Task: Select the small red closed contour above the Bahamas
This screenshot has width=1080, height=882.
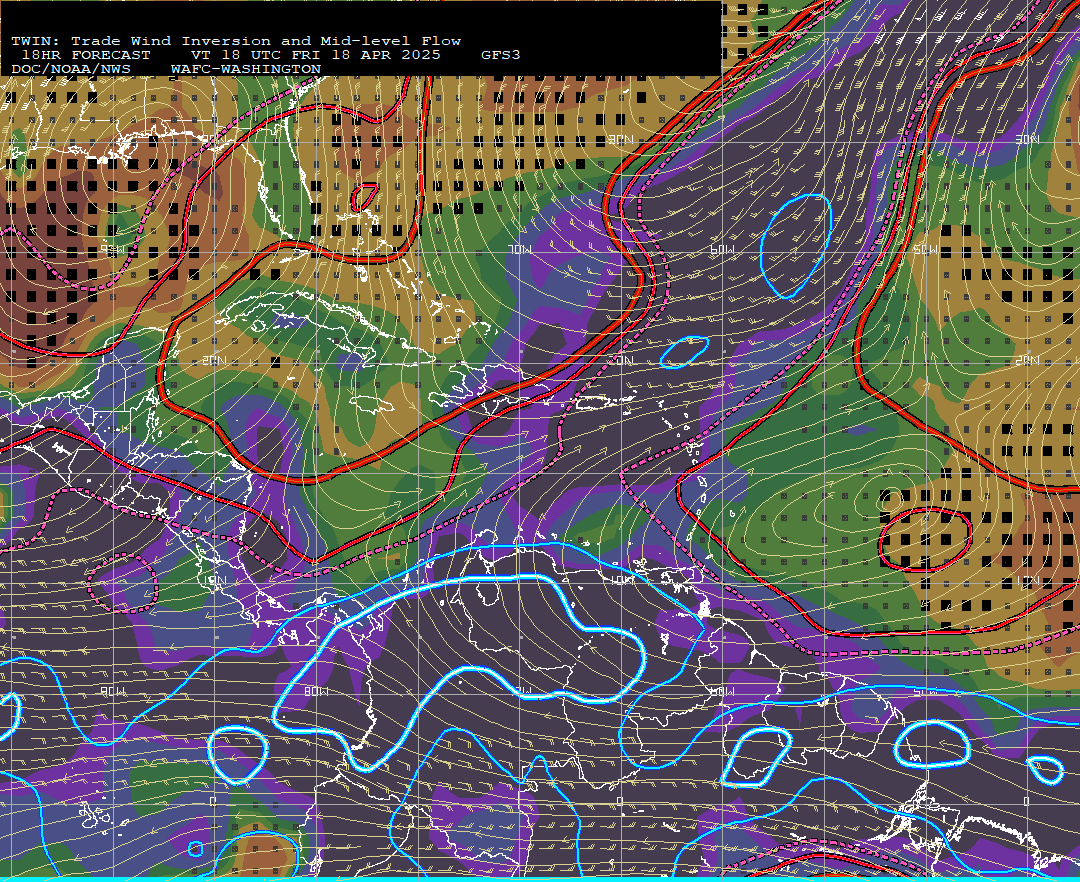Action: pyautogui.click(x=364, y=197)
